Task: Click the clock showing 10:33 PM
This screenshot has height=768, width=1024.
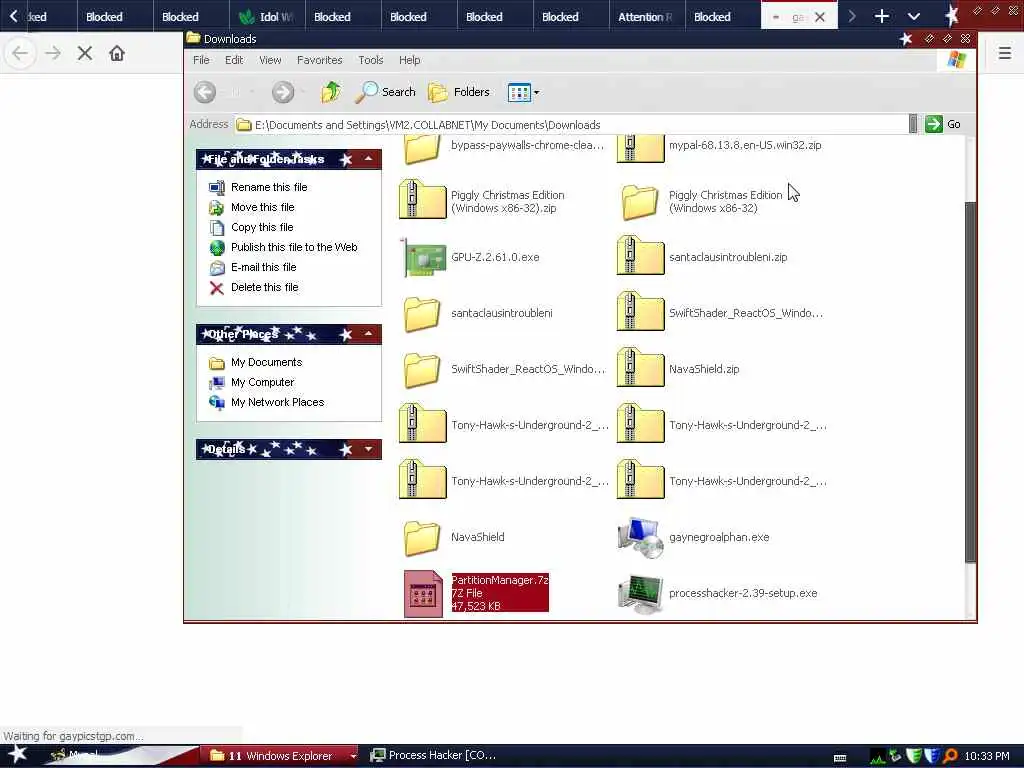Action: 987,756
